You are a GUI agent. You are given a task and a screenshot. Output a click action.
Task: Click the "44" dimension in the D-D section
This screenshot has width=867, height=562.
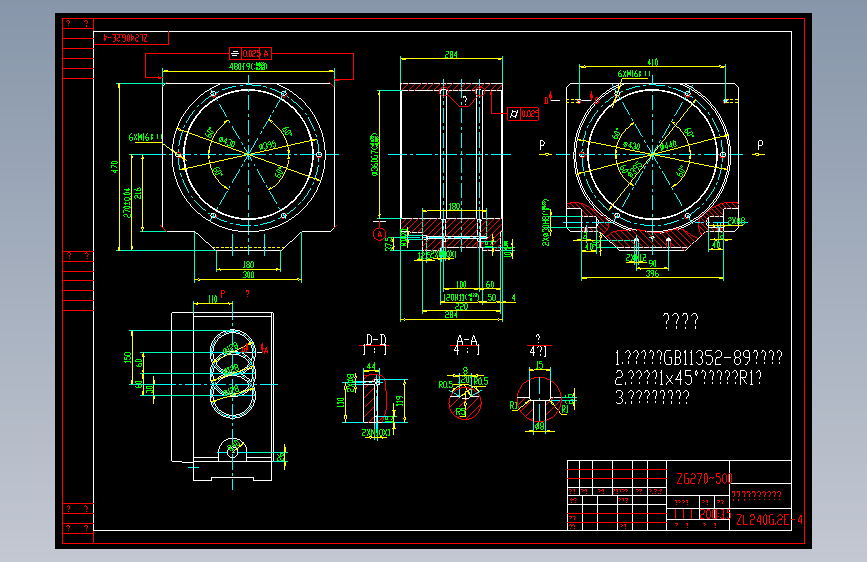point(371,366)
